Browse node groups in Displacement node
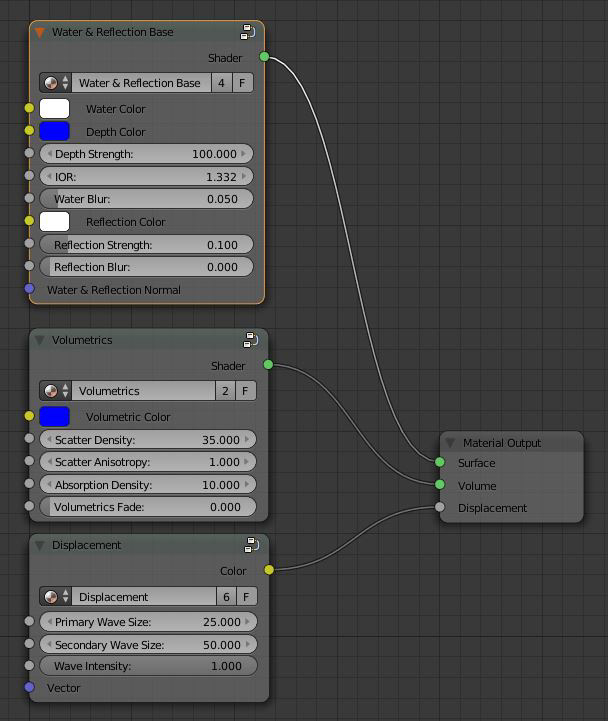The height and width of the screenshot is (721, 608). pyautogui.click(x=56, y=596)
